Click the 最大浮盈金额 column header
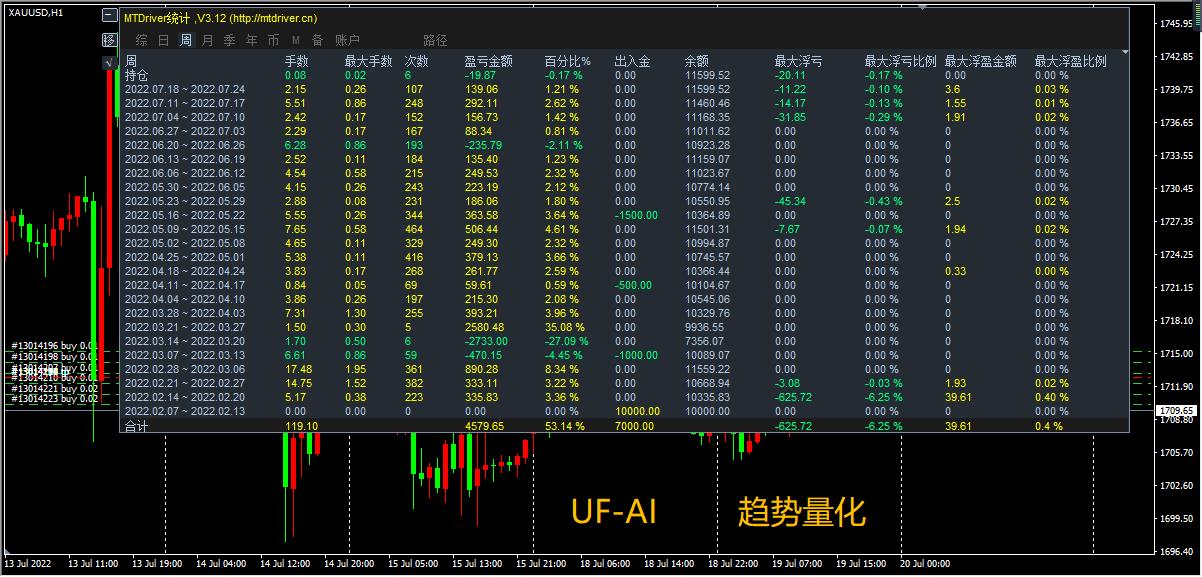Viewport: 1202px width, 577px height. [981, 61]
